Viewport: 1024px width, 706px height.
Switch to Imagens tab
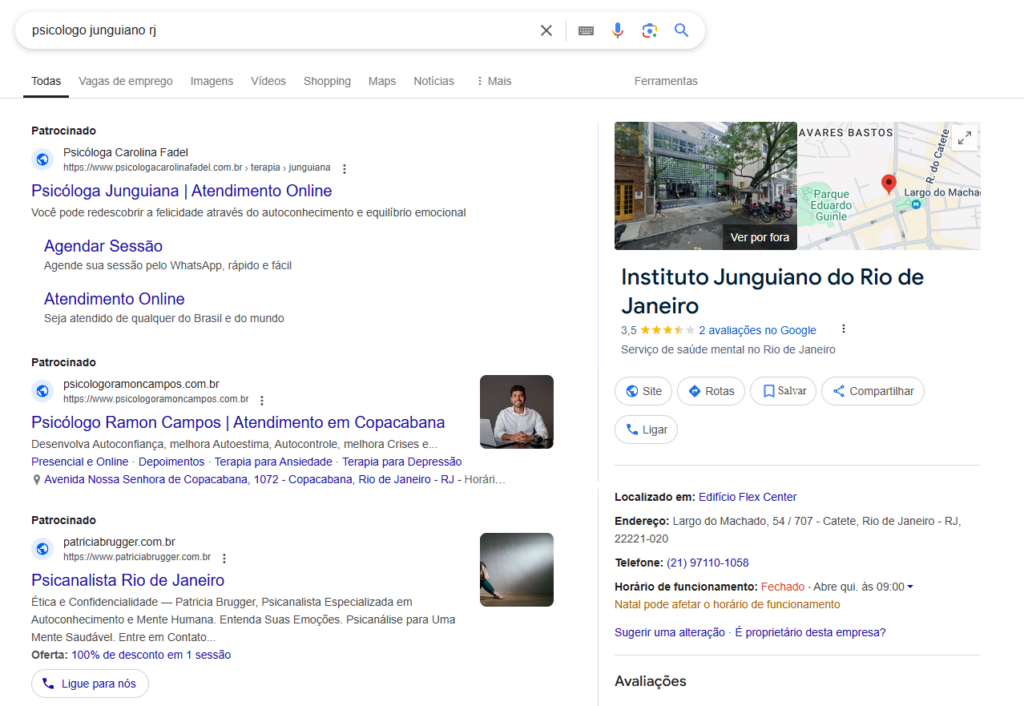click(212, 81)
